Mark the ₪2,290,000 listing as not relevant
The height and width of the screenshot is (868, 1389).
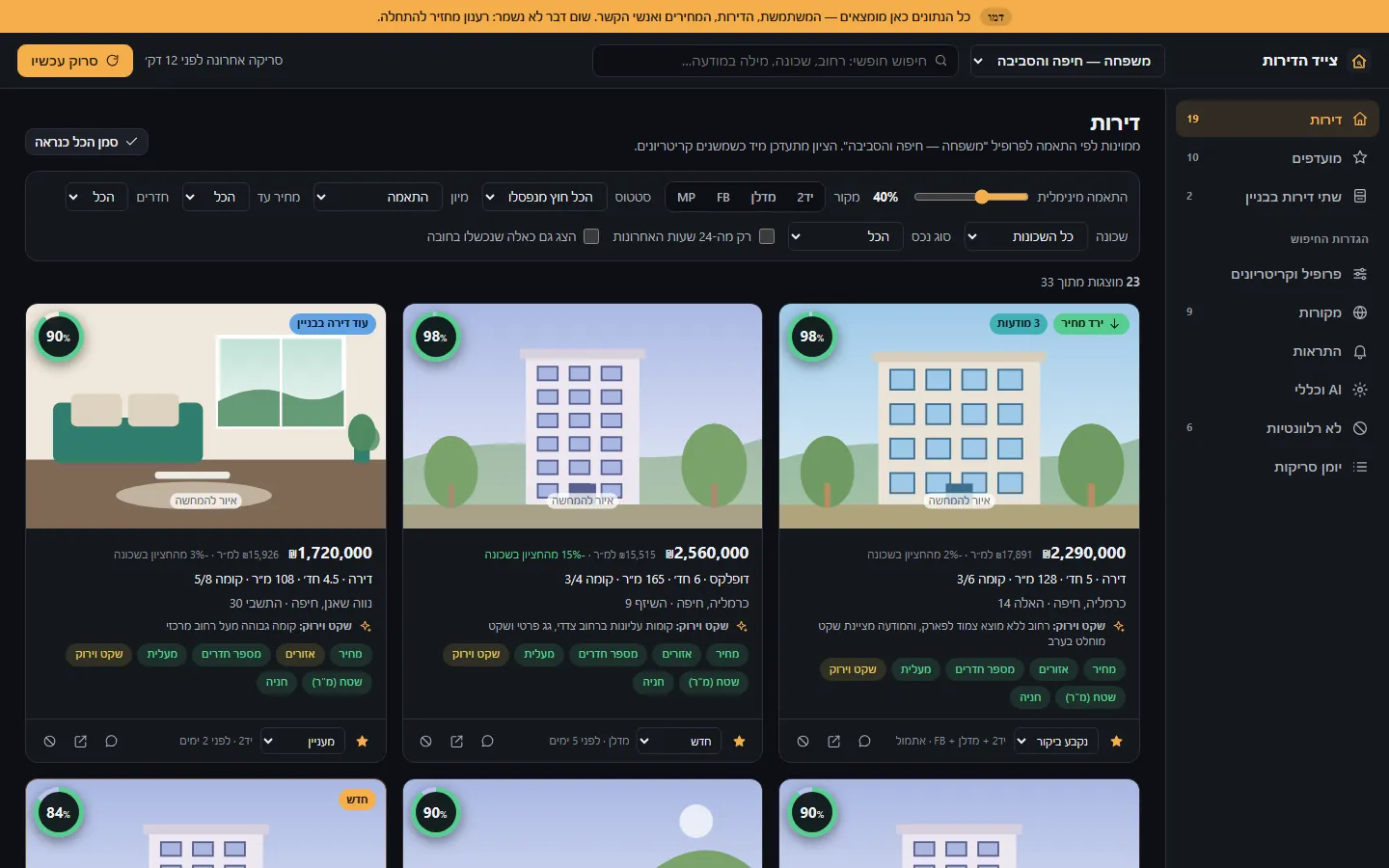pos(803,742)
